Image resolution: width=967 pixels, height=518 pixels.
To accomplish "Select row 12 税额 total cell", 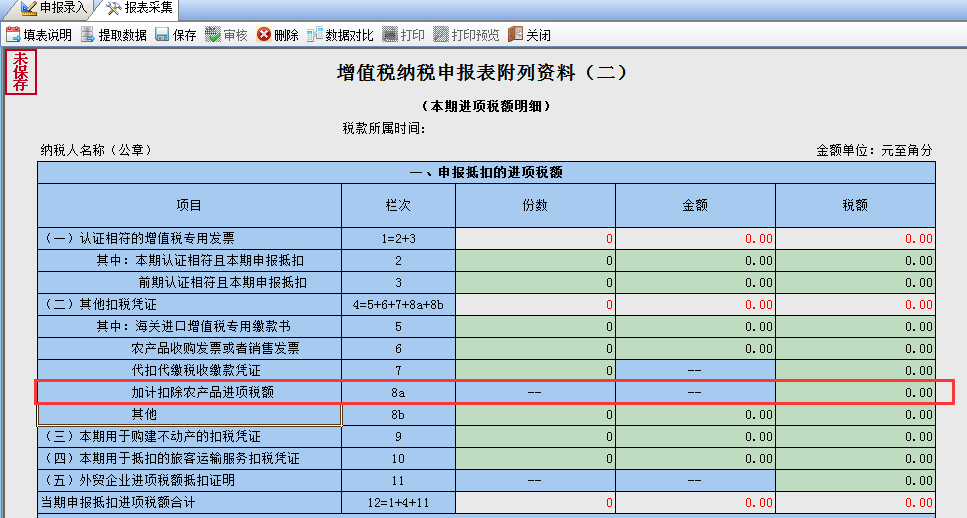I will tap(855, 503).
